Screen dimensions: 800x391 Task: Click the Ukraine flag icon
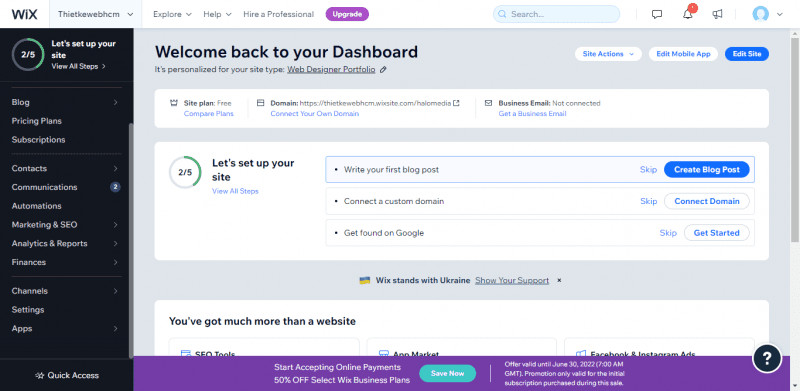point(364,280)
